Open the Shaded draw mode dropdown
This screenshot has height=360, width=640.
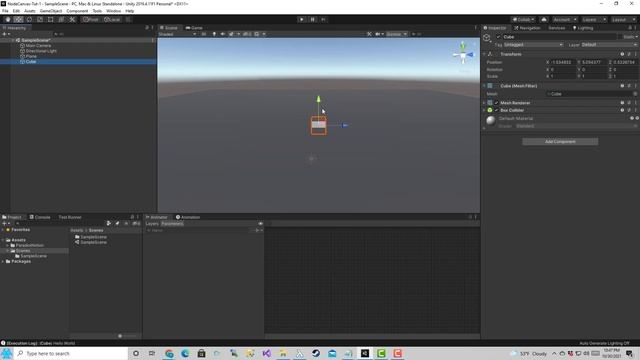tap(177, 34)
